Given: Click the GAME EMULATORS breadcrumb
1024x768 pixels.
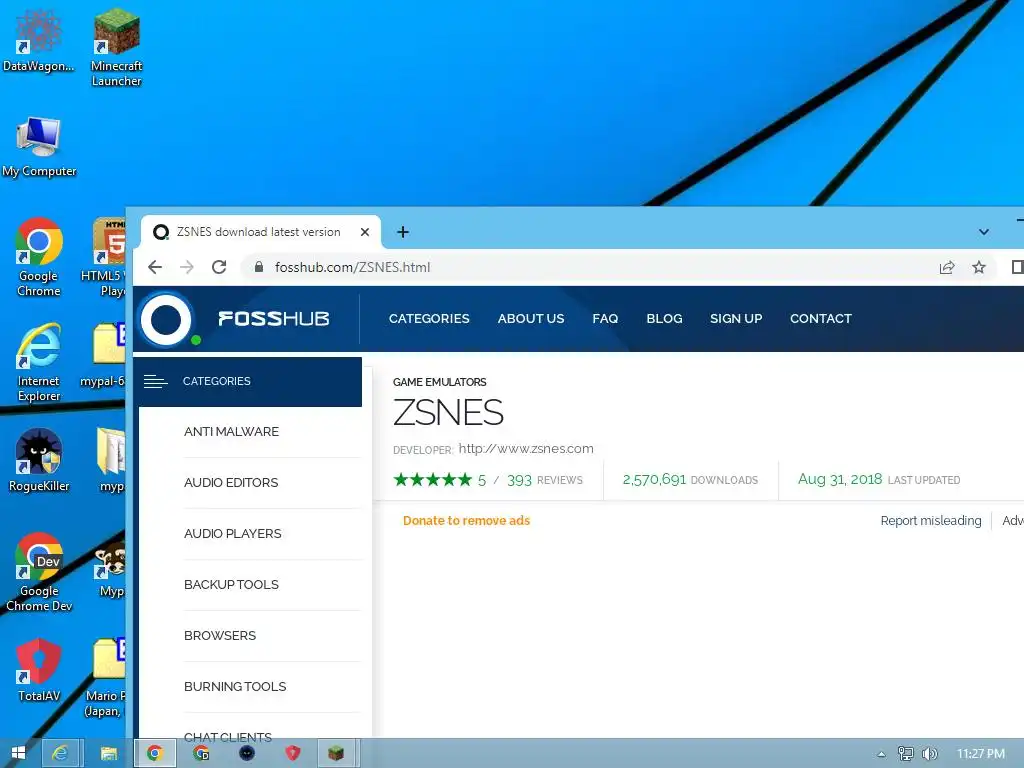Looking at the screenshot, I should point(440,382).
